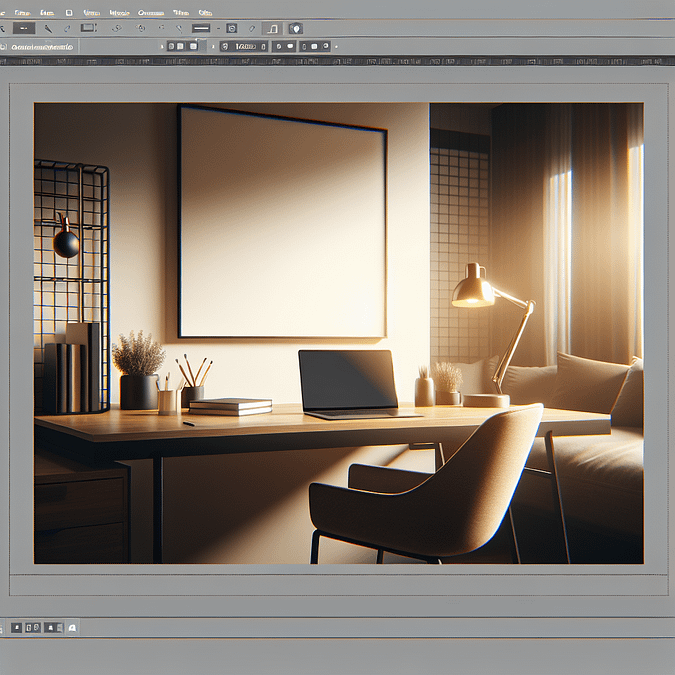This screenshot has height=675, width=675.
Task: Click the blank picture frame on the canvas
Action: (x=282, y=221)
